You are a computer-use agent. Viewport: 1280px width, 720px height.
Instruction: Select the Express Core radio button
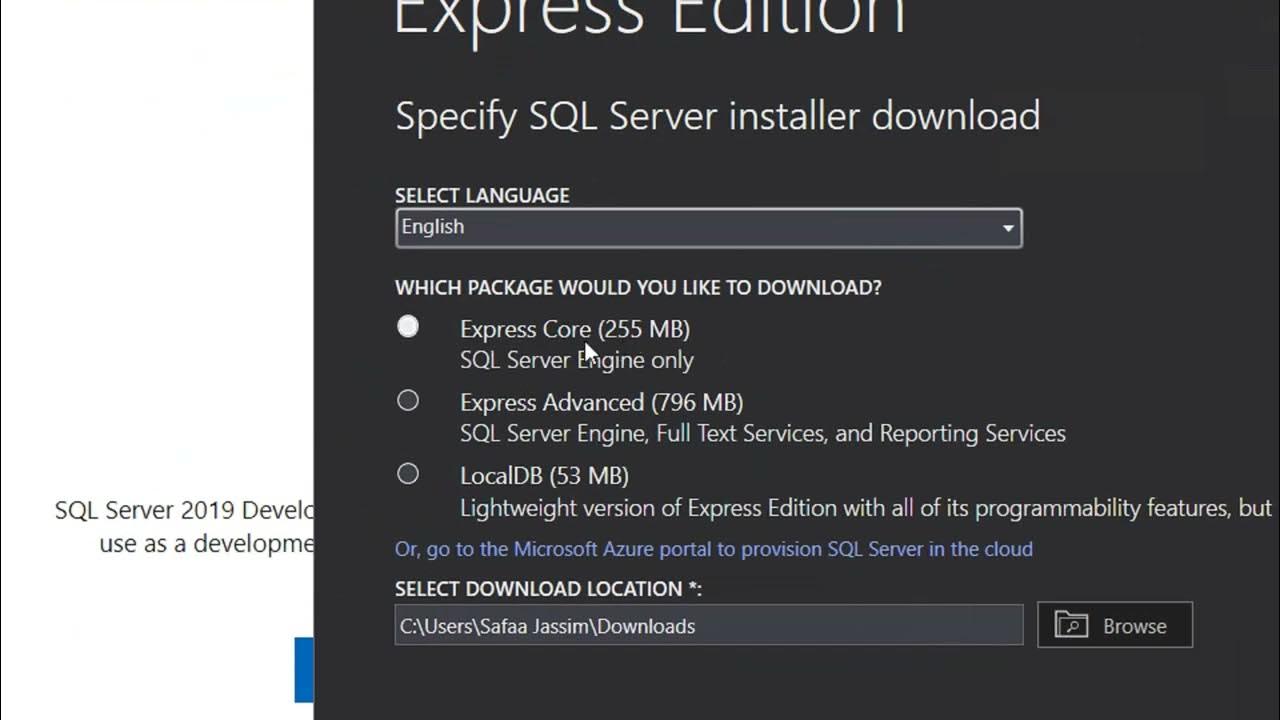coord(408,327)
